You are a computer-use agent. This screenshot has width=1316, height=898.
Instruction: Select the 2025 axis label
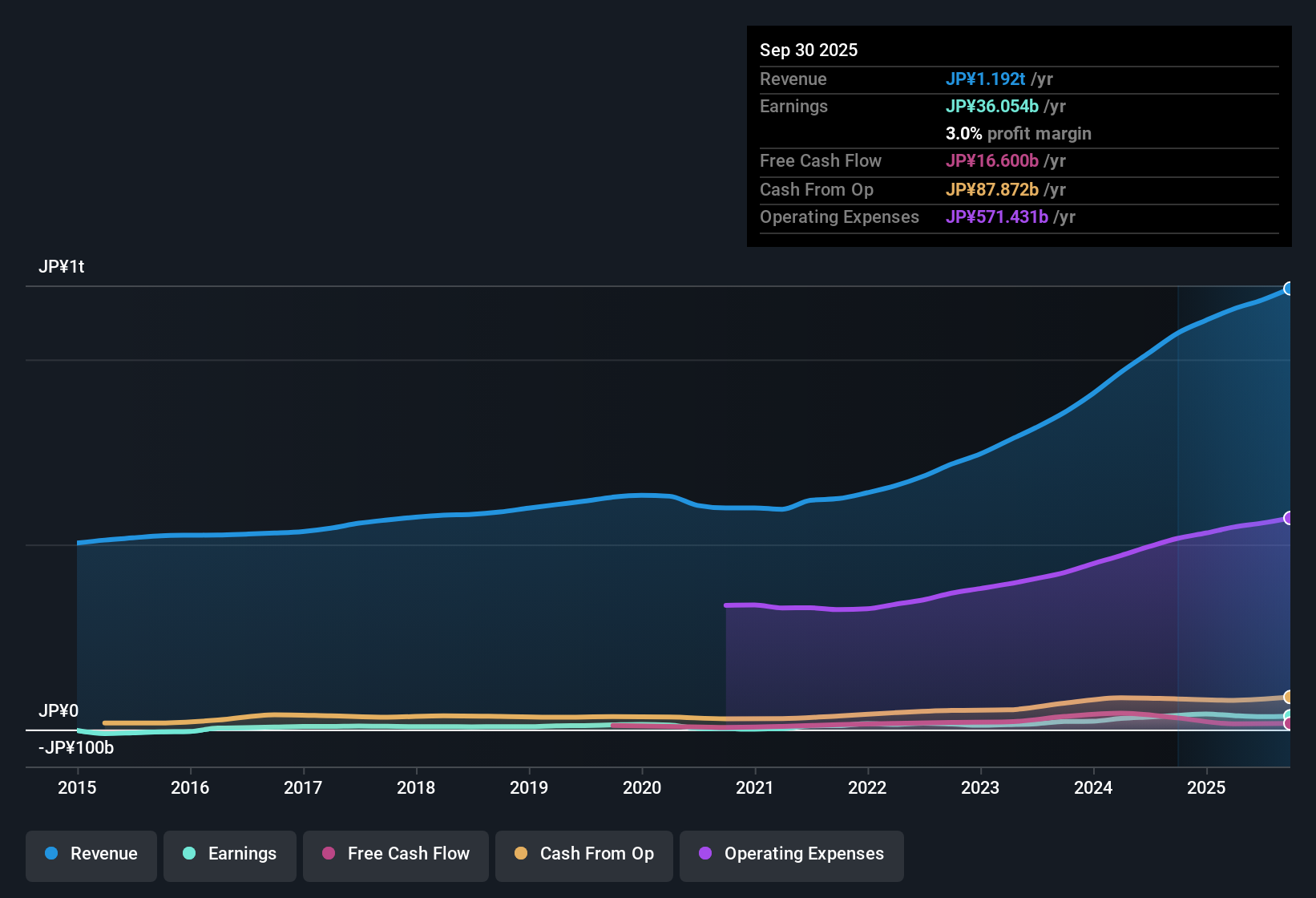tap(1207, 788)
